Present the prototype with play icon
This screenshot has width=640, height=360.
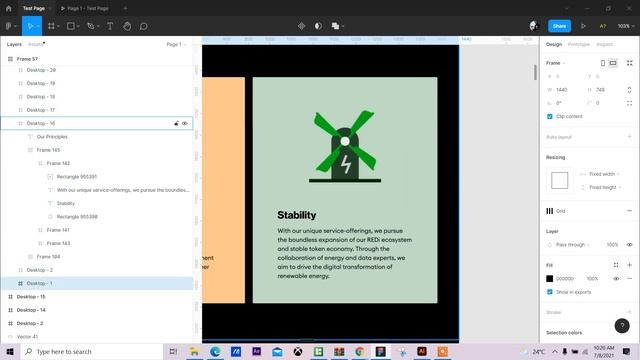[583, 26]
